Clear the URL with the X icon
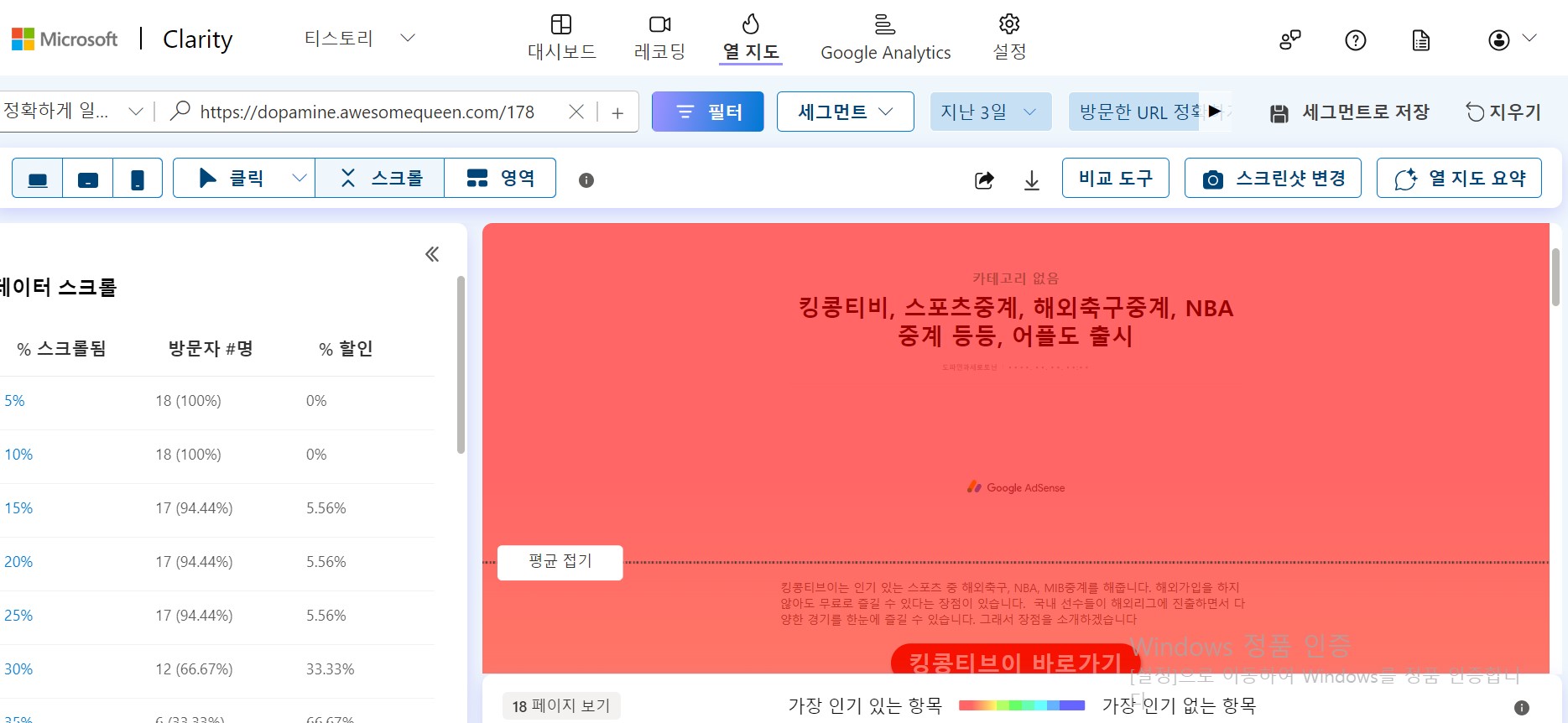The width and height of the screenshot is (1568, 723). pyautogui.click(x=576, y=112)
